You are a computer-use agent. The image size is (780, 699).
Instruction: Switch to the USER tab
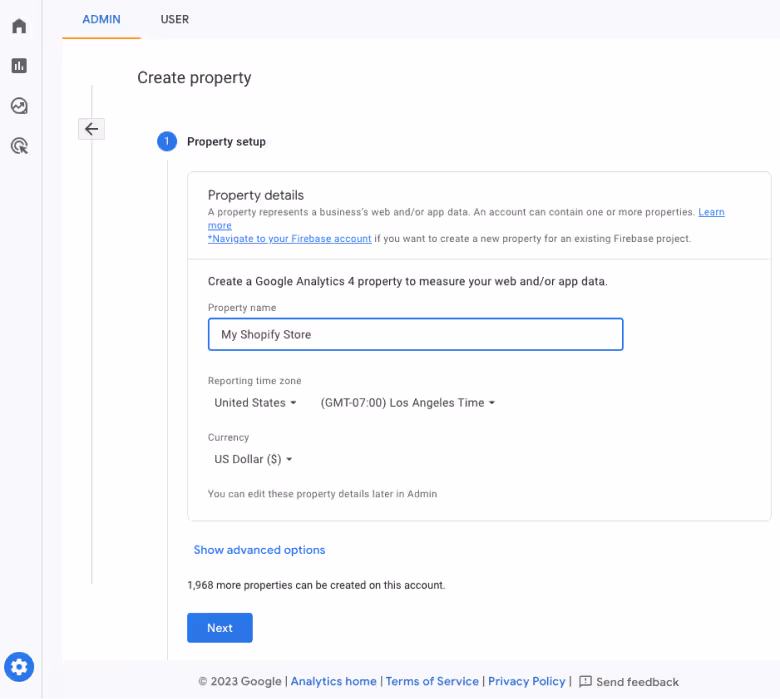click(175, 19)
